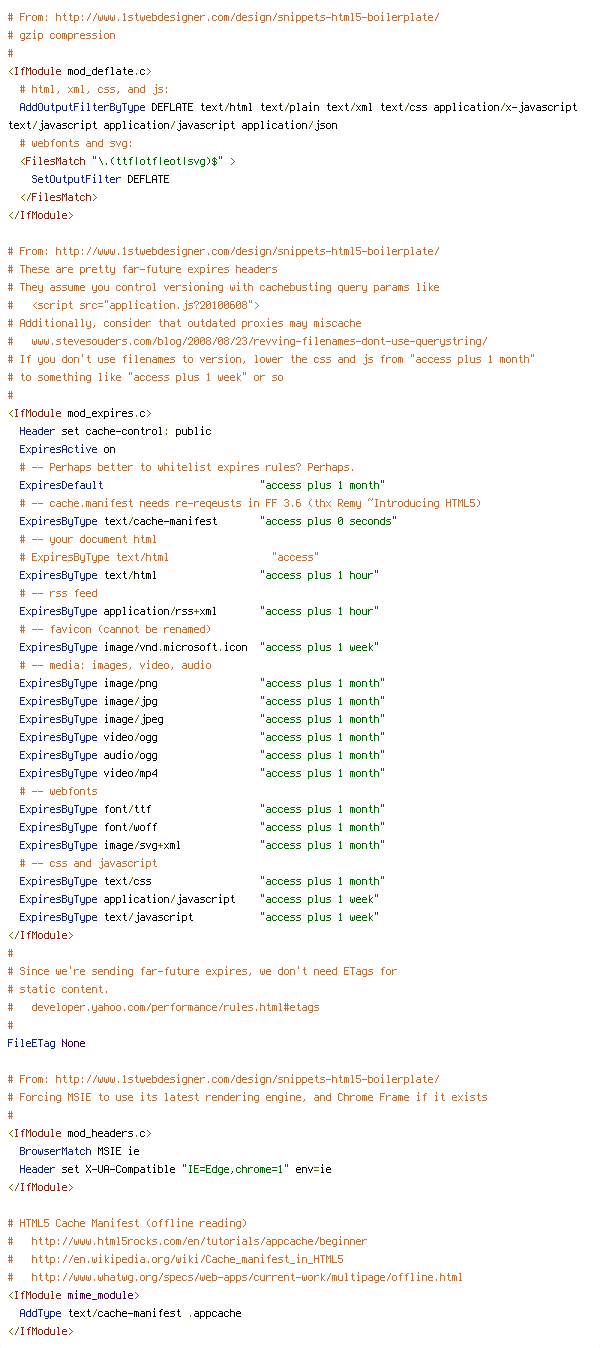Viewport: 600px width, 1348px height.
Task: Click the ExpiresByType font/woff line
Action: pos(202,827)
